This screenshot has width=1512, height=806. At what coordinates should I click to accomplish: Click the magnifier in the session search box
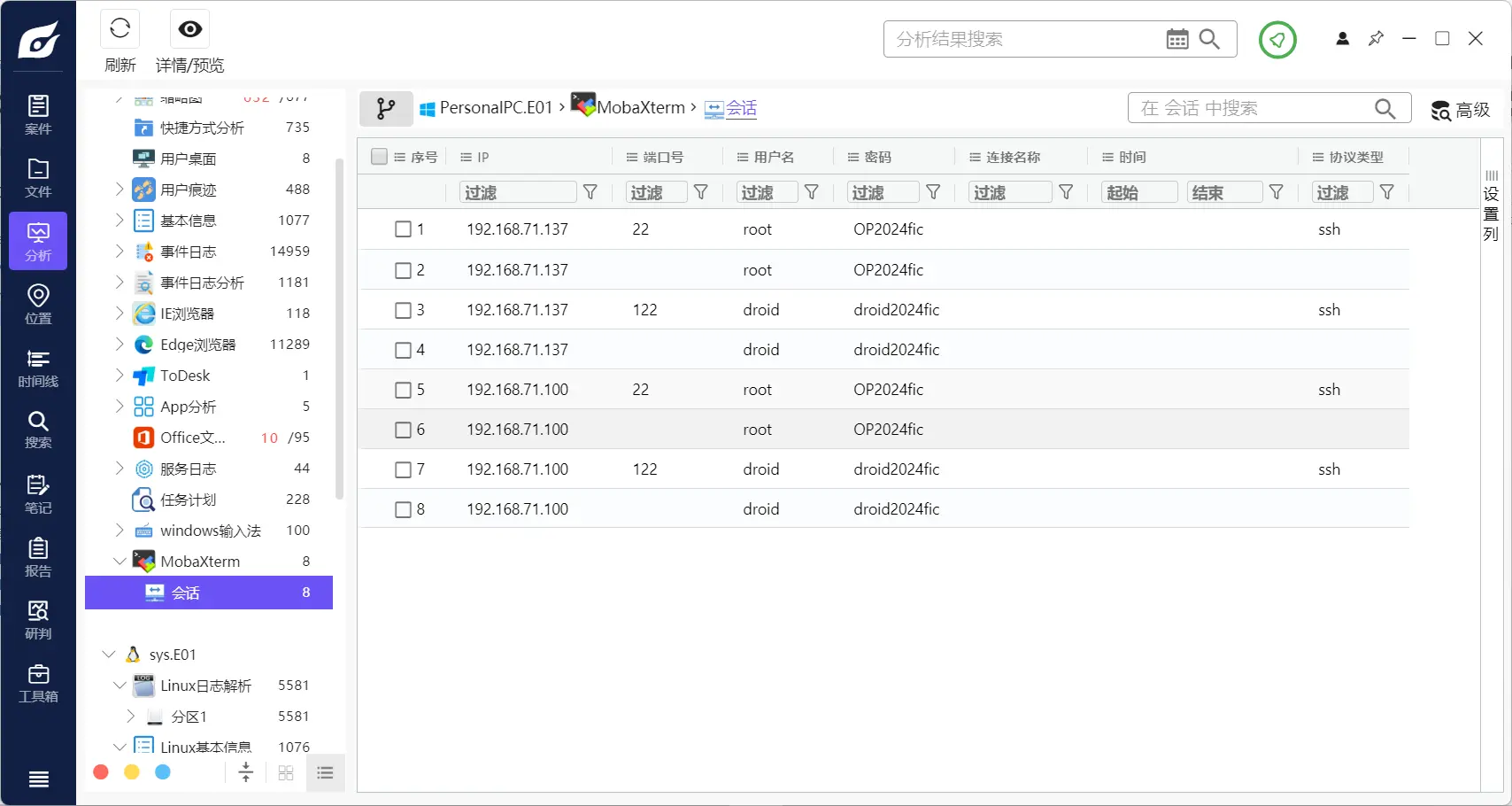click(x=1385, y=108)
